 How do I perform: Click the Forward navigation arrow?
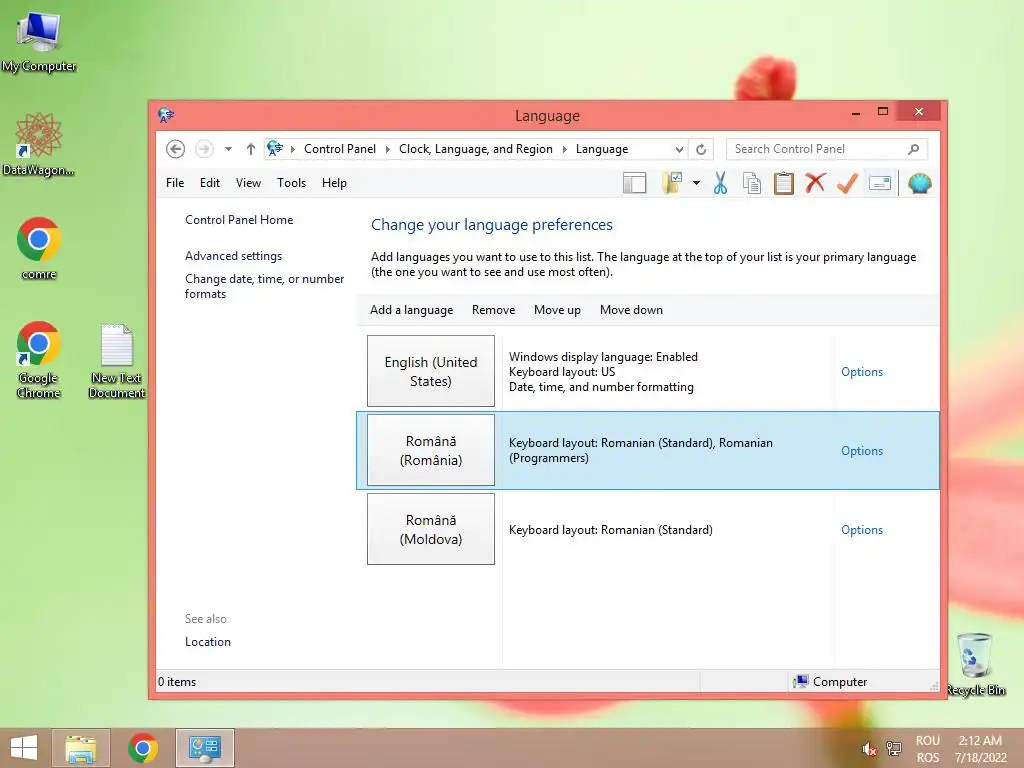(204, 150)
